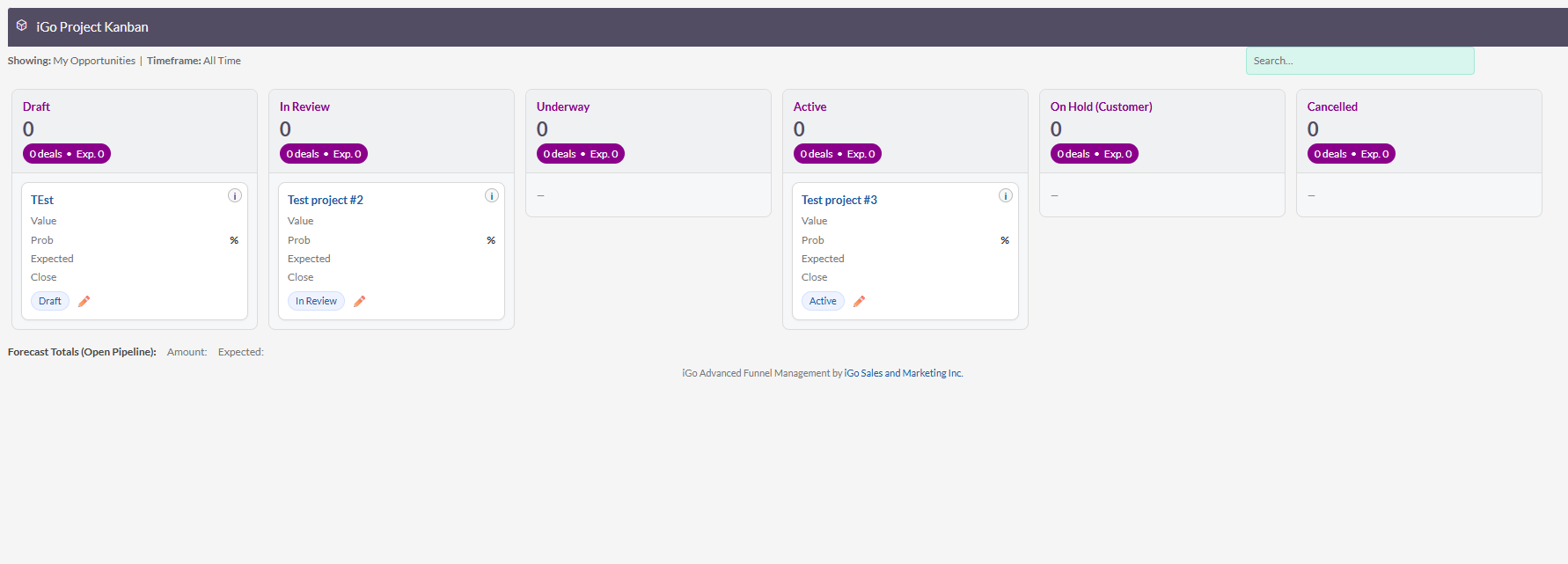Screen dimensions: 1568x564
Task: Click the iGo Project Kanban cube icon
Action: [22, 26]
